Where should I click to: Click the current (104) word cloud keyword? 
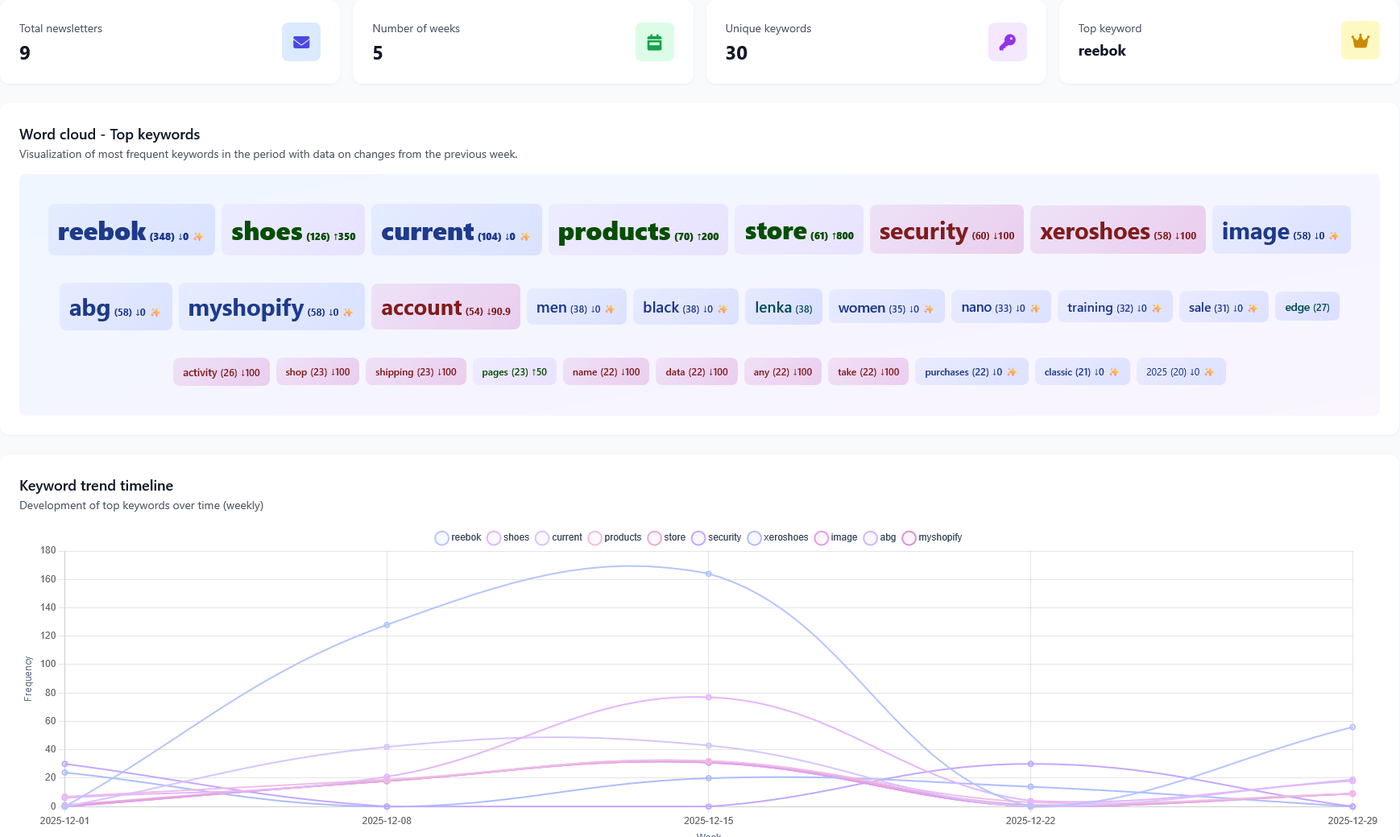click(456, 231)
